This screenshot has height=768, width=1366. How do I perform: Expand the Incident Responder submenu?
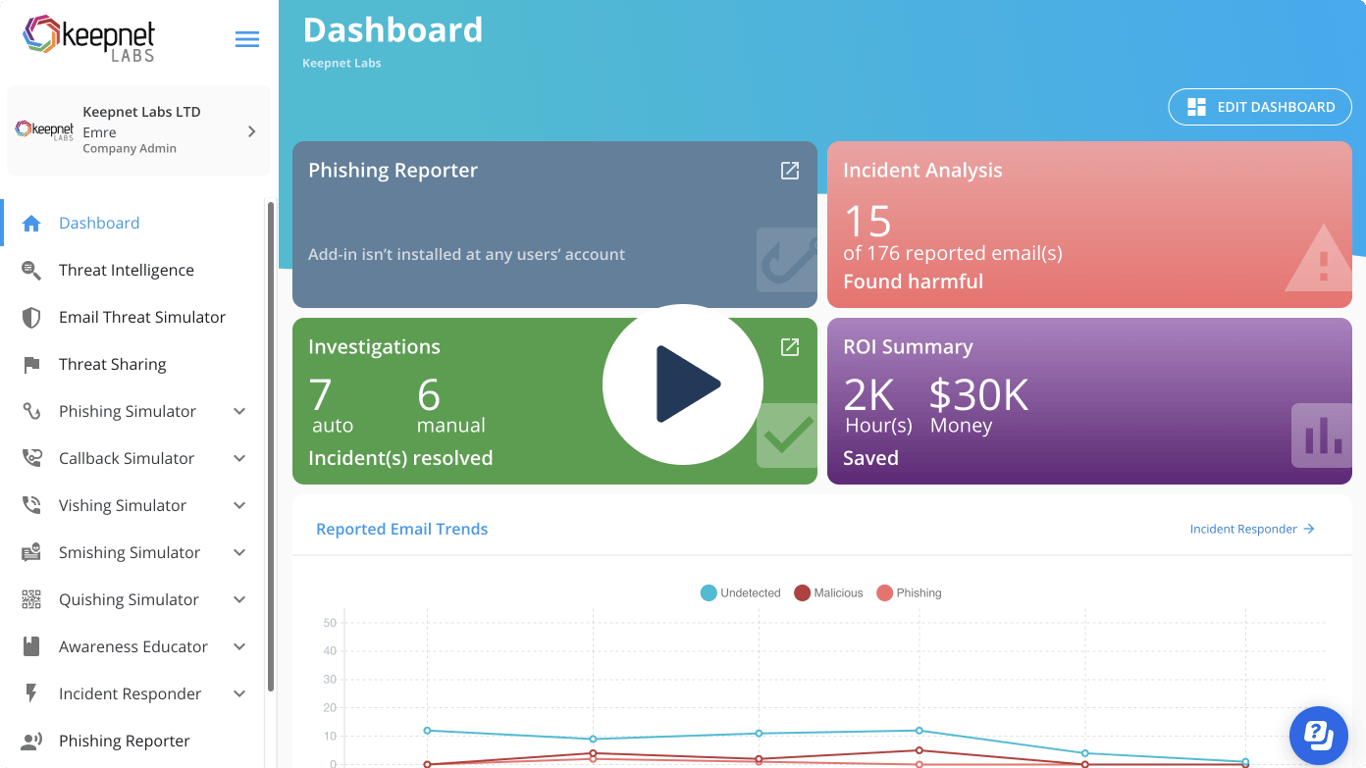(x=239, y=693)
